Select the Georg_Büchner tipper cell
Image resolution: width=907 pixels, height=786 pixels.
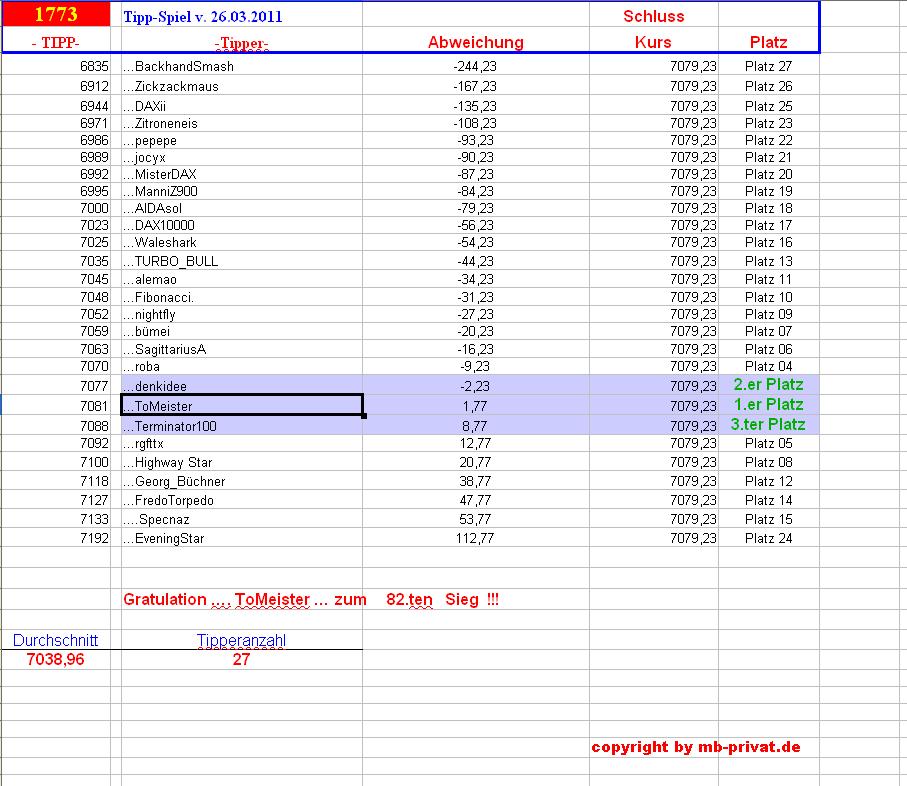(242, 481)
